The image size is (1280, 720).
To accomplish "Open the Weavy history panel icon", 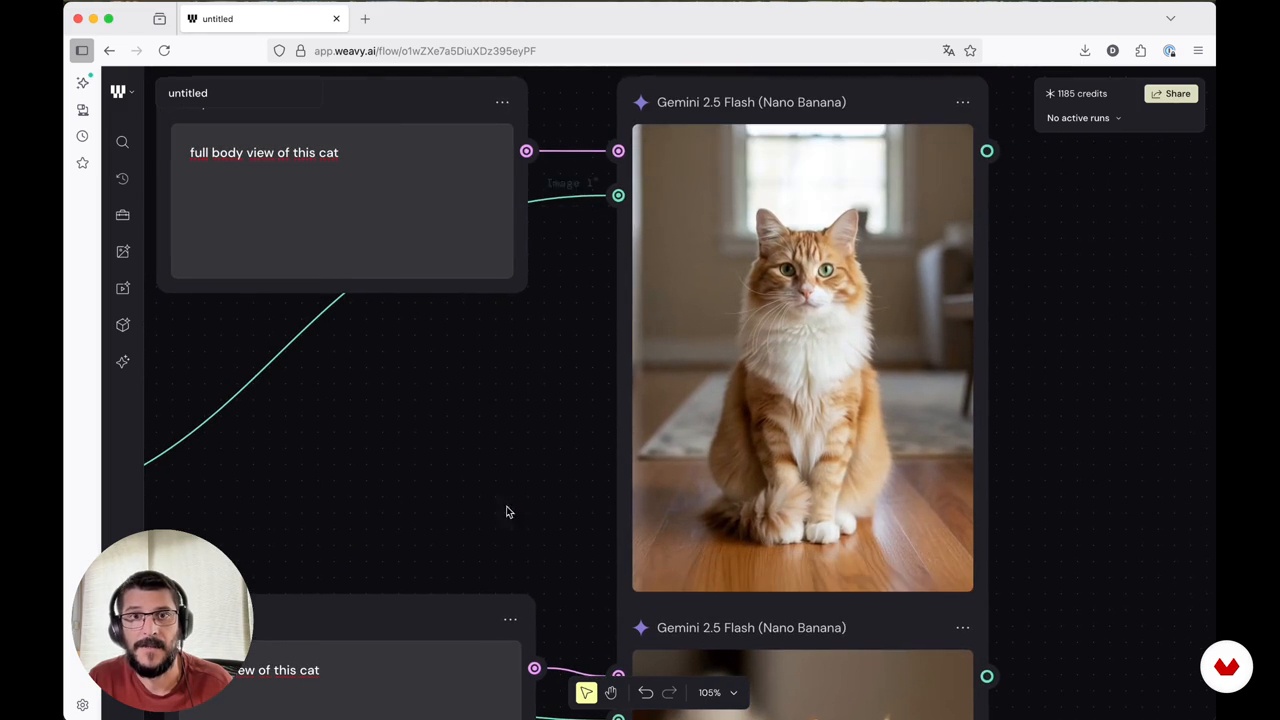I will 122,179.
